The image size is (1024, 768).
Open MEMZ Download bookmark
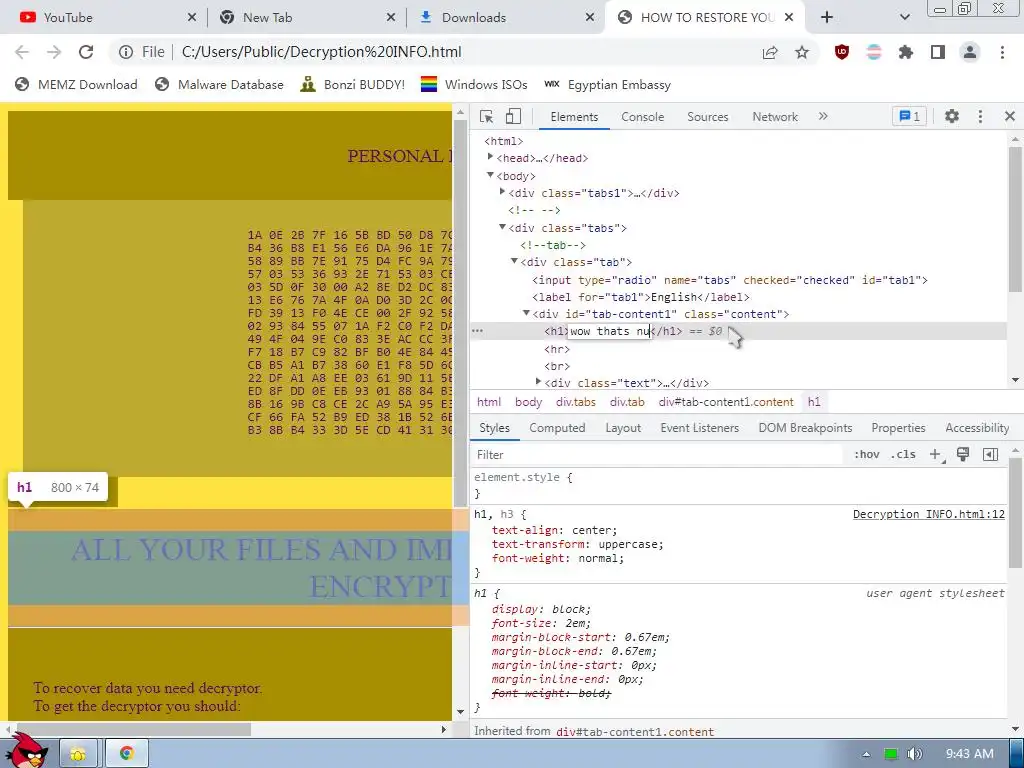76,84
